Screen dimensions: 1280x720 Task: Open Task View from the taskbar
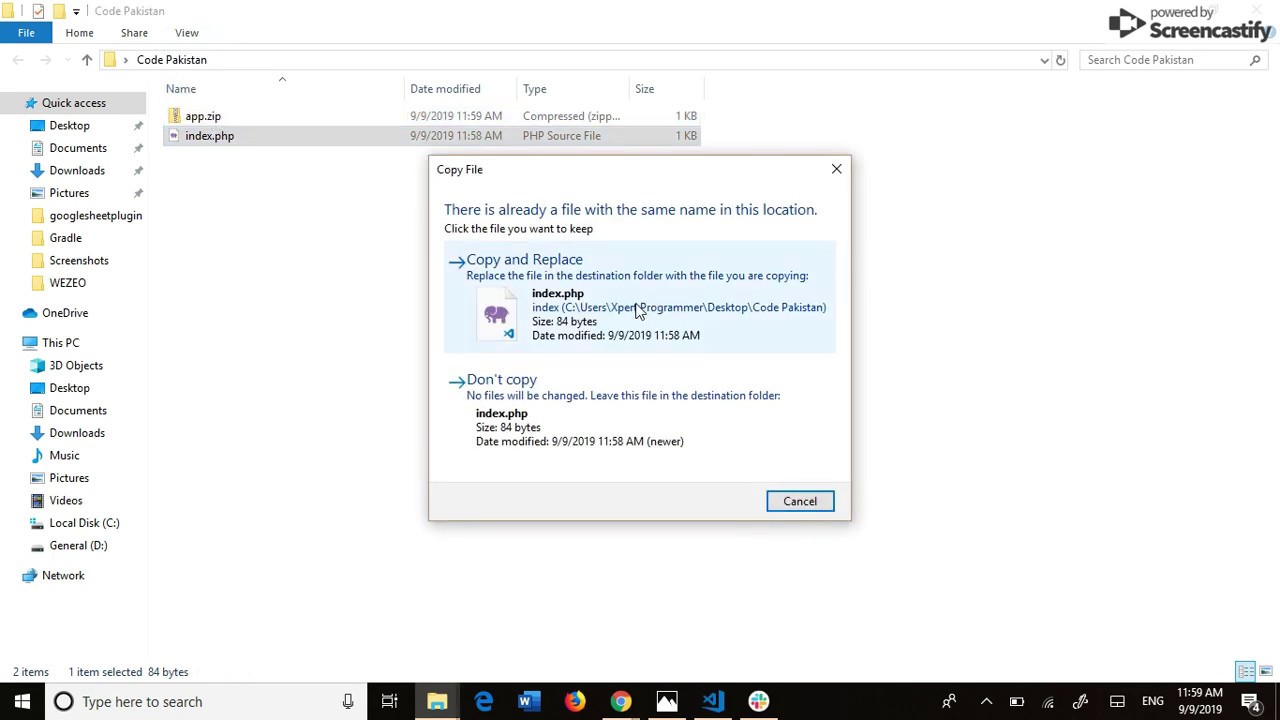[x=390, y=702]
